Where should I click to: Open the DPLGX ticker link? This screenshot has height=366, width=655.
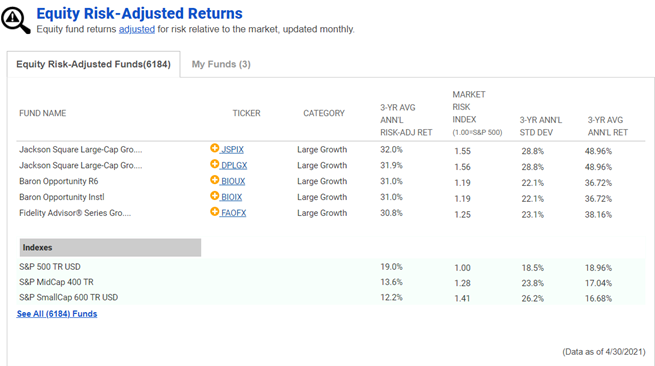click(234, 165)
